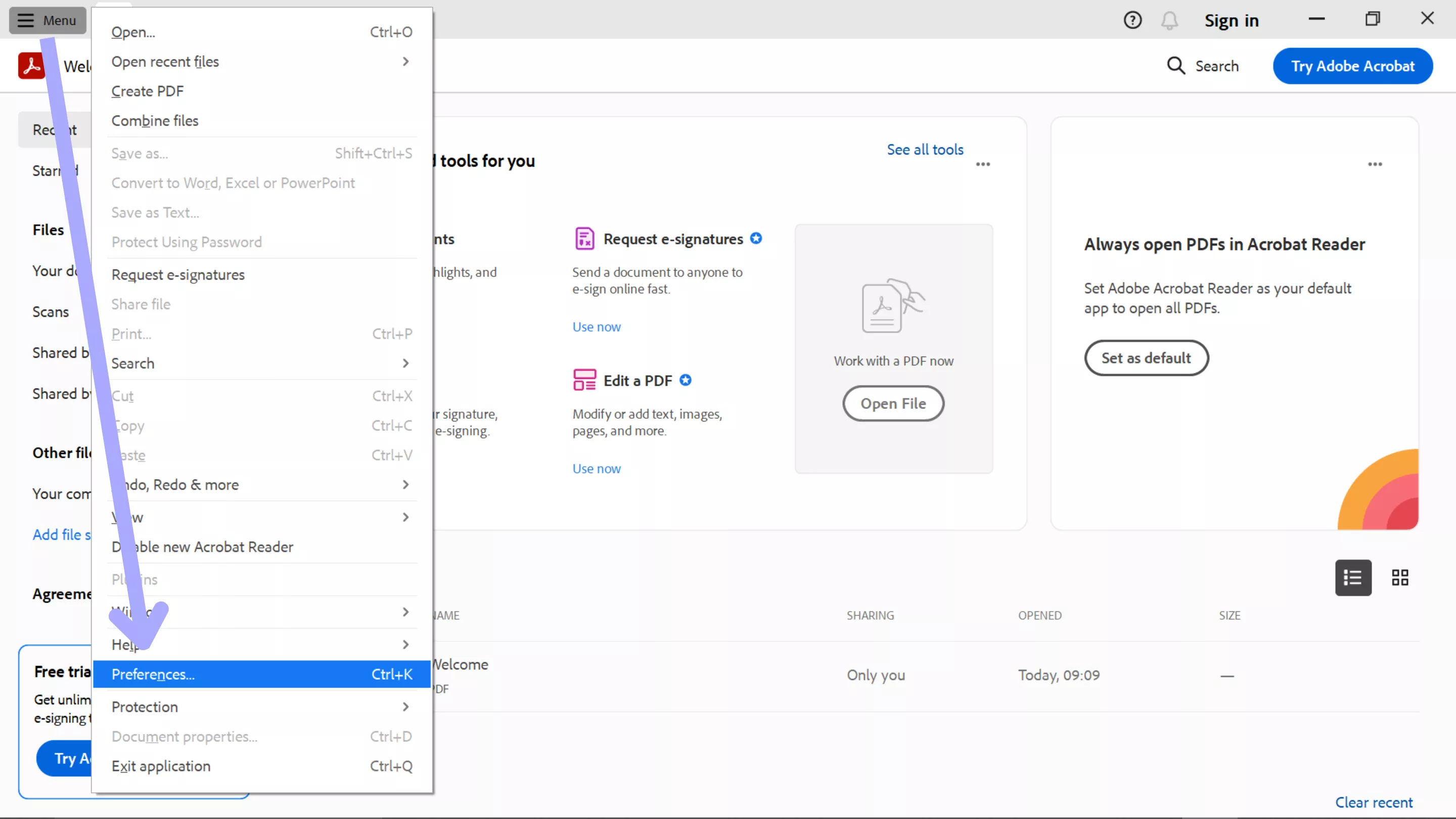Viewport: 1456px width, 819px height.
Task: Click the Edit a PDF tool icon
Action: tap(584, 380)
